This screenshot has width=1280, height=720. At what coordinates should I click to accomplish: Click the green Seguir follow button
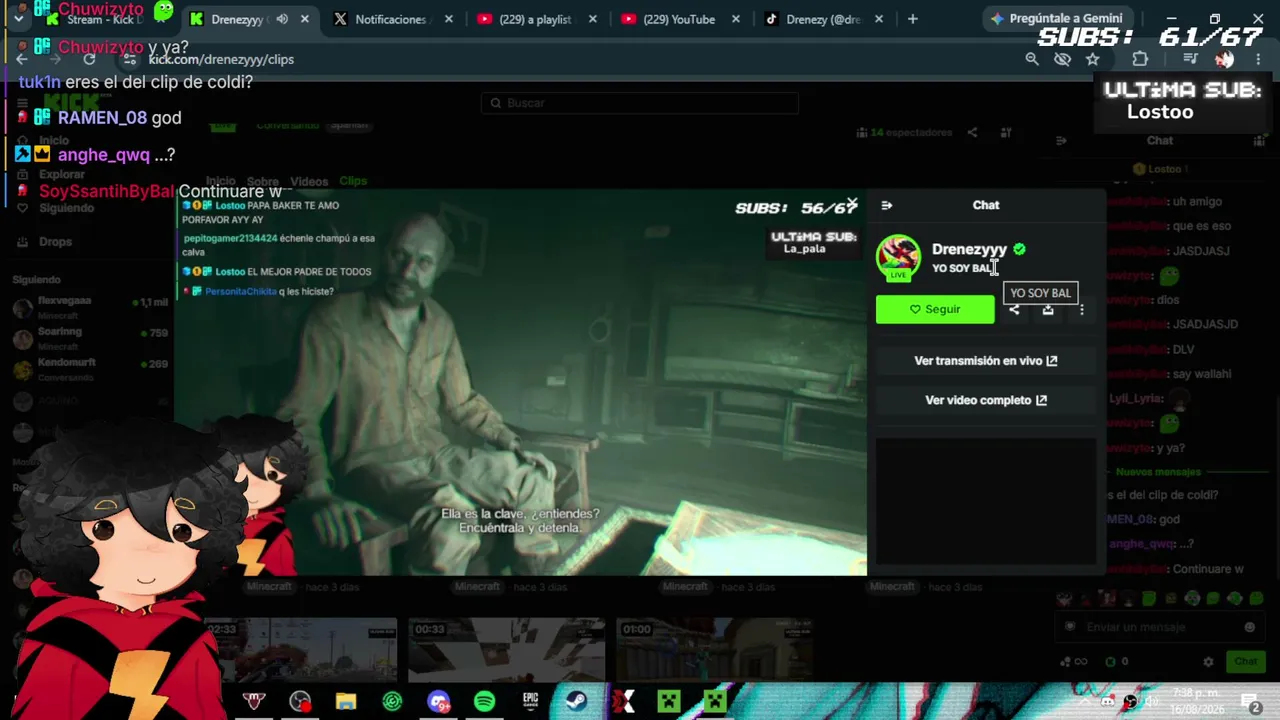tap(935, 310)
